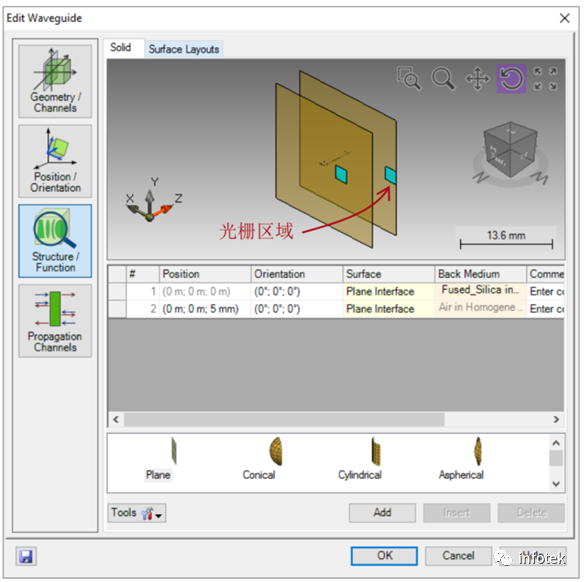Confirm with the OK button
Screen dimensions: 584x582
pos(384,556)
